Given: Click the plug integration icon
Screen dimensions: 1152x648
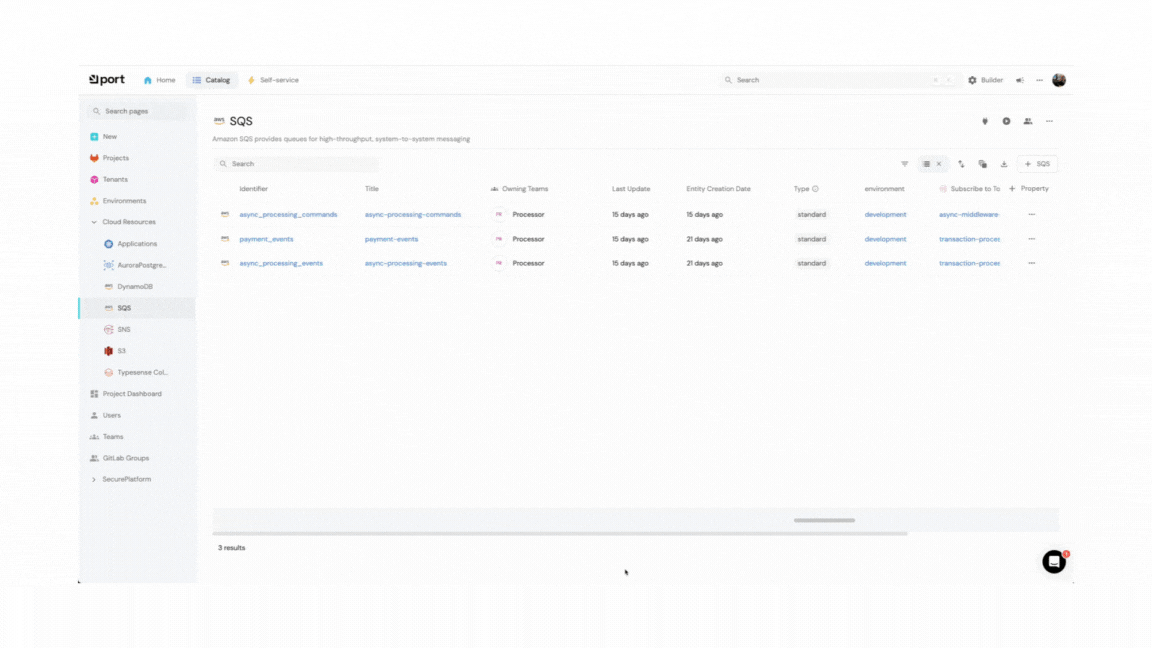Looking at the screenshot, I should [985, 121].
